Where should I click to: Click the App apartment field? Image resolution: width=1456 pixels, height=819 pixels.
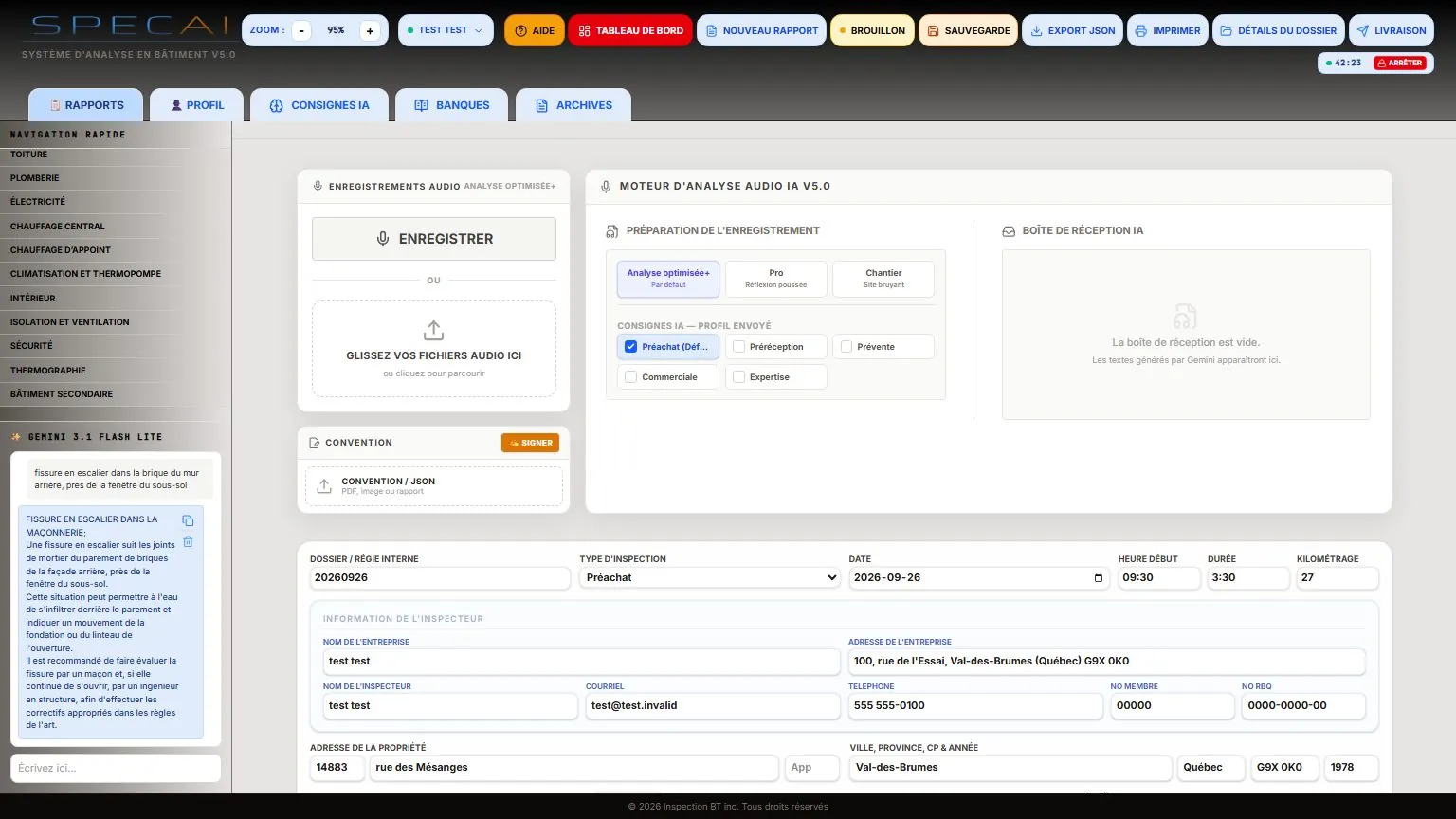812,768
